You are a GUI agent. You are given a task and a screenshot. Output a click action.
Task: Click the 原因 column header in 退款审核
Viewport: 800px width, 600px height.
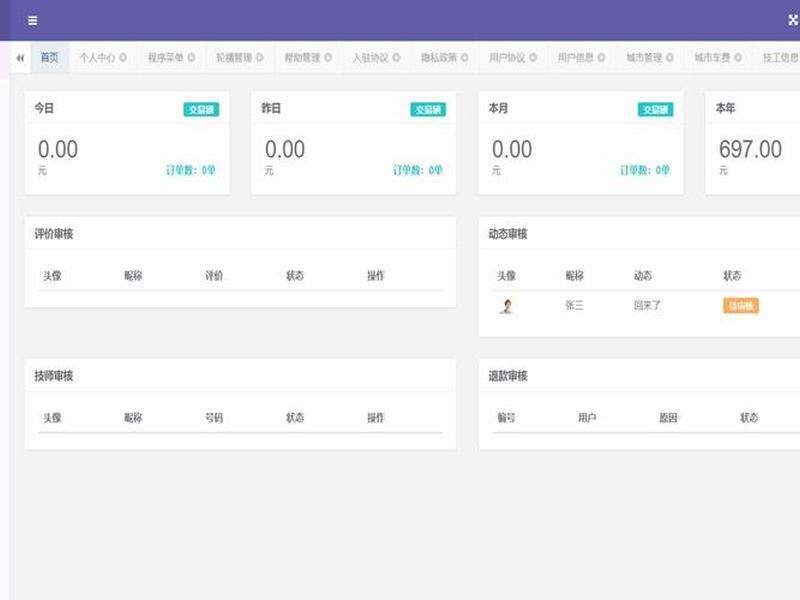(x=668, y=418)
